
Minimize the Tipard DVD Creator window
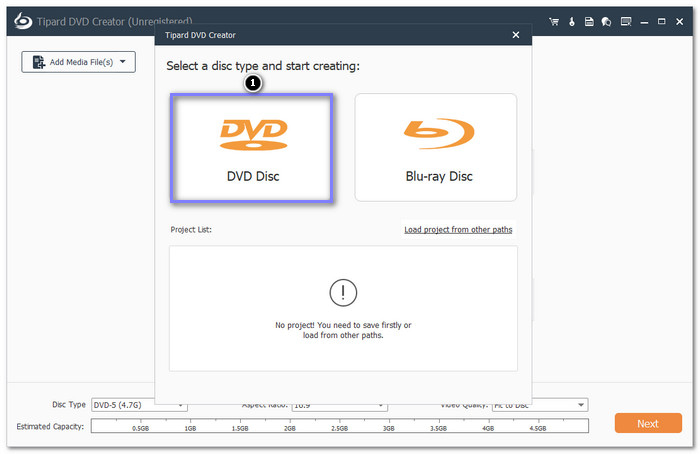644,22
